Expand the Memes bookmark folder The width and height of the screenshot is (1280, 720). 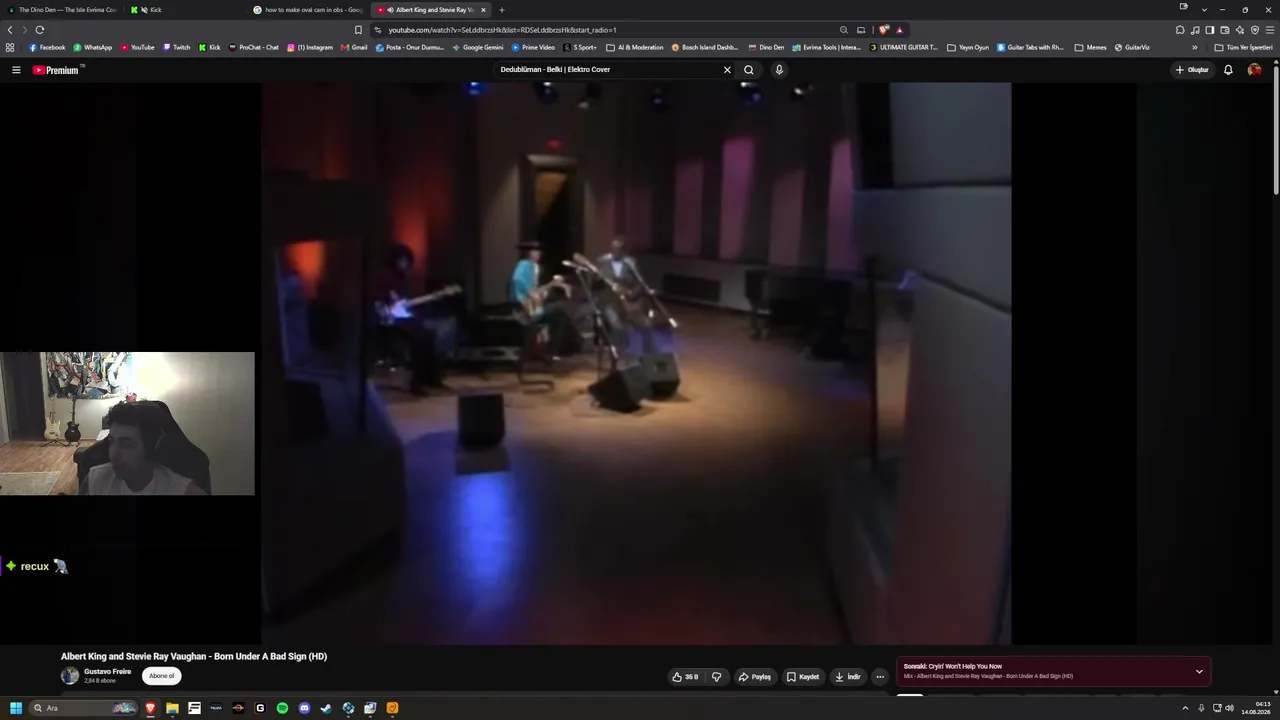[1090, 47]
